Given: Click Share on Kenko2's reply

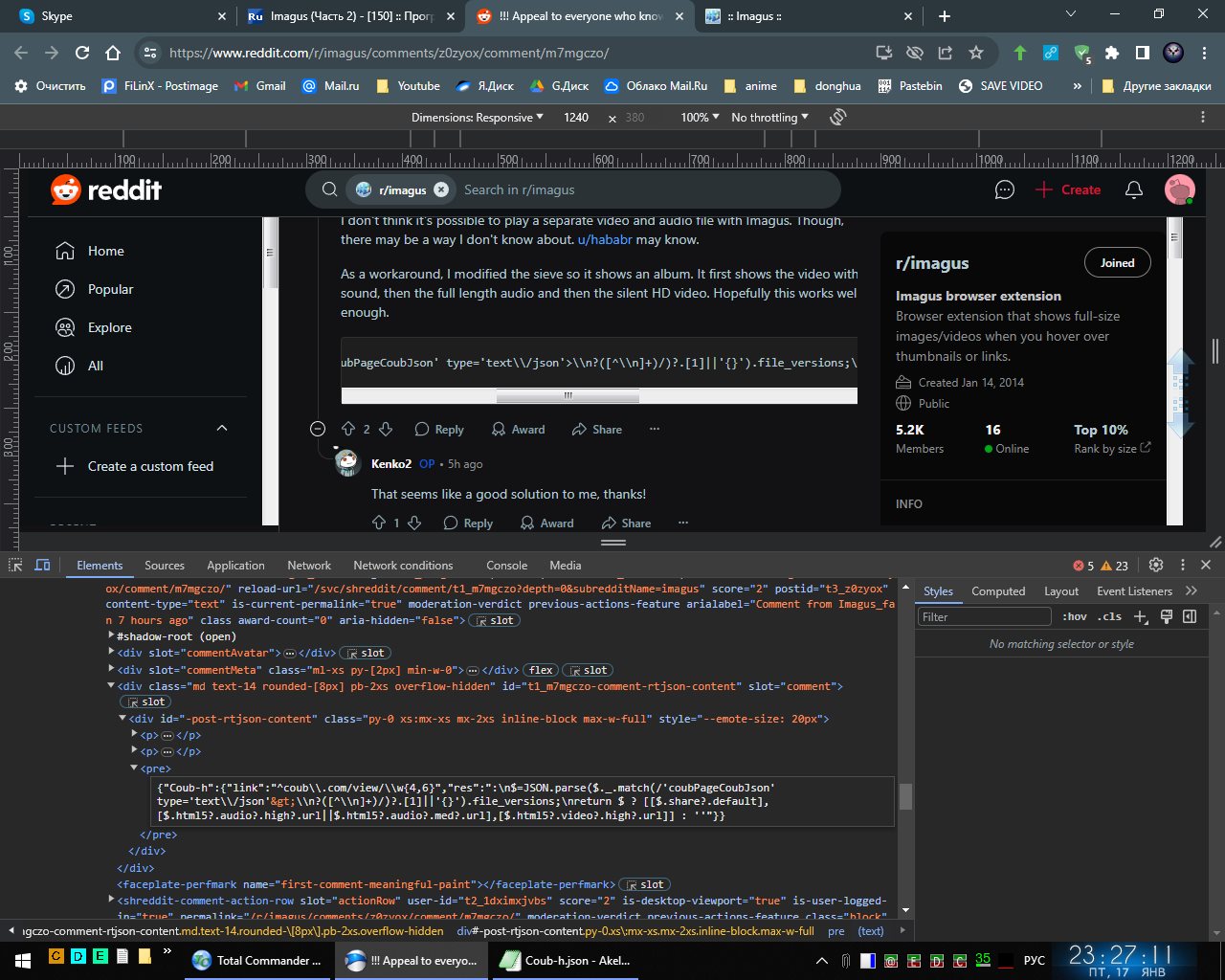Looking at the screenshot, I should point(626,523).
